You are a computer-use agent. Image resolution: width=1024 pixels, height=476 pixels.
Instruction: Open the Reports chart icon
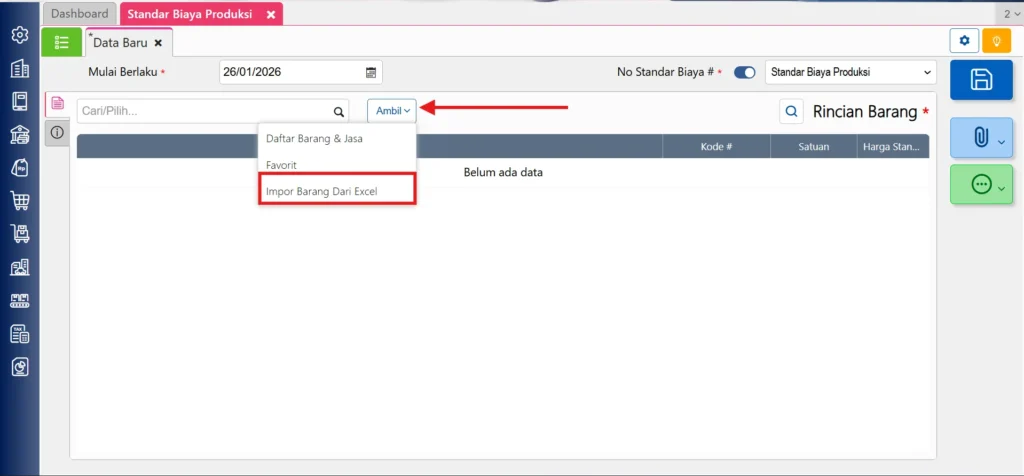pyautogui.click(x=20, y=367)
